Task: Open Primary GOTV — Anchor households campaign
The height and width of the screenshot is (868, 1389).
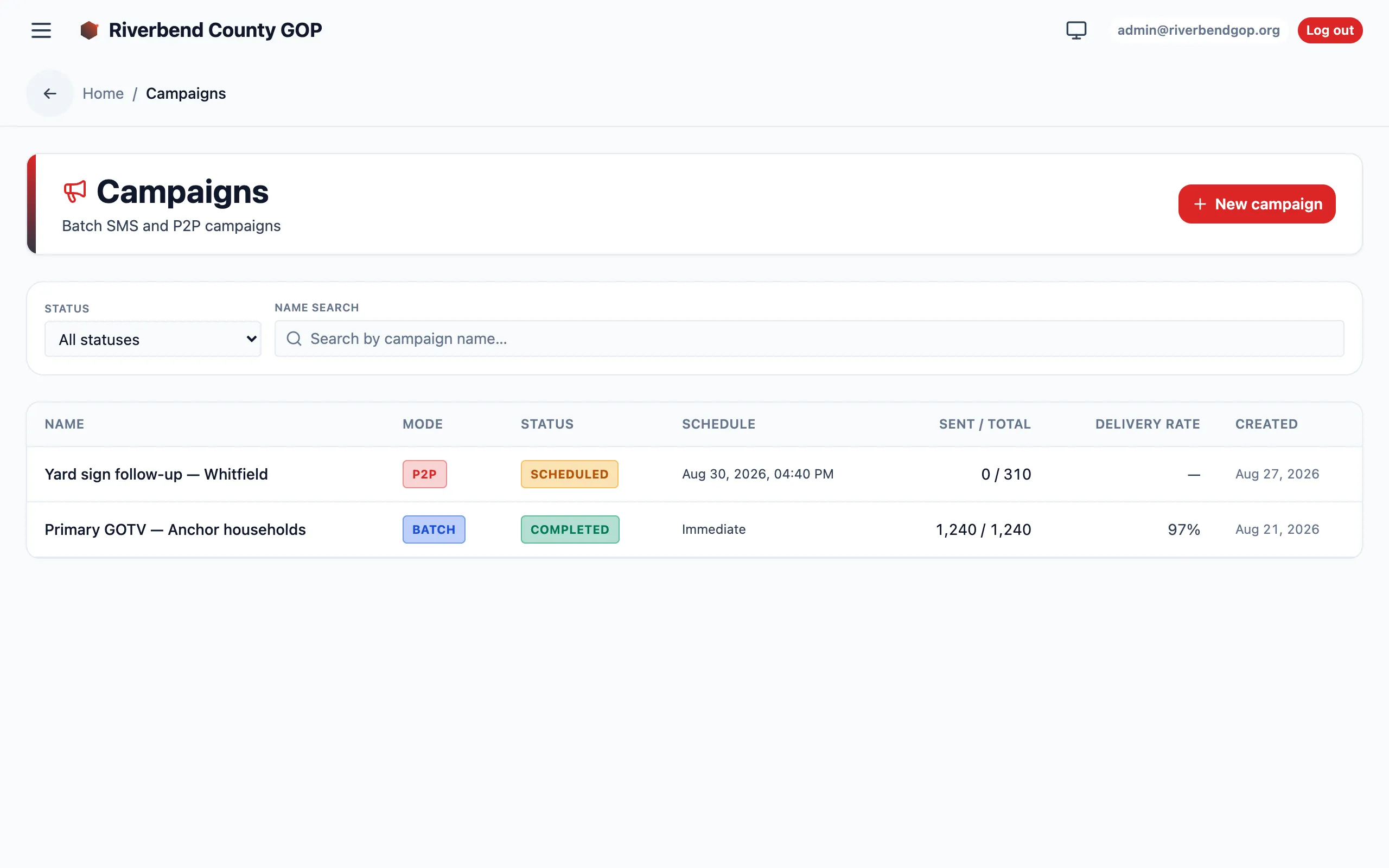Action: [175, 529]
